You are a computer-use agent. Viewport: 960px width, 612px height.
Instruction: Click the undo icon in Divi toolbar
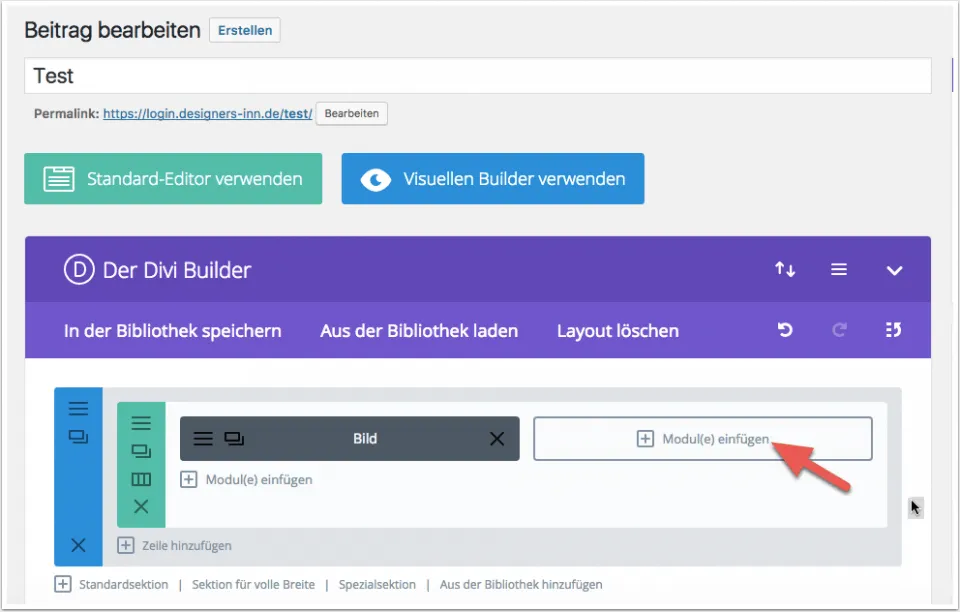pos(785,330)
